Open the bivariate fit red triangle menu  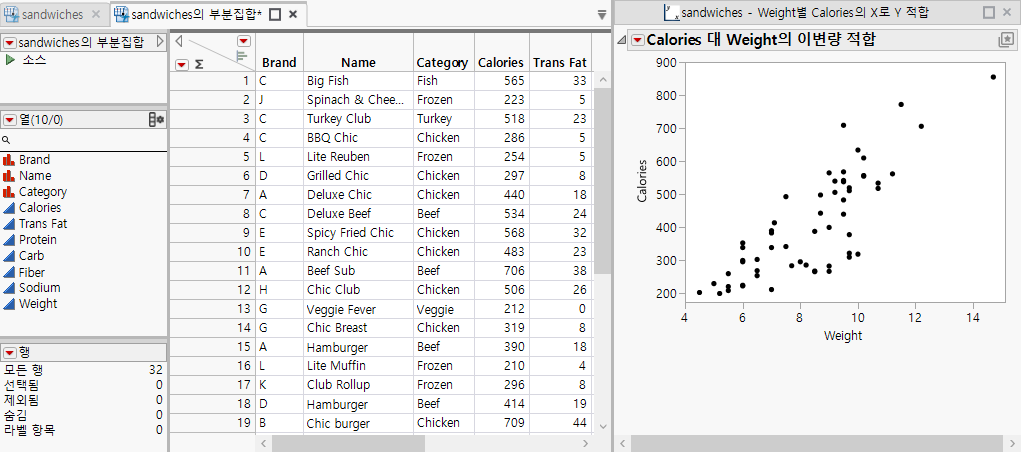click(637, 40)
